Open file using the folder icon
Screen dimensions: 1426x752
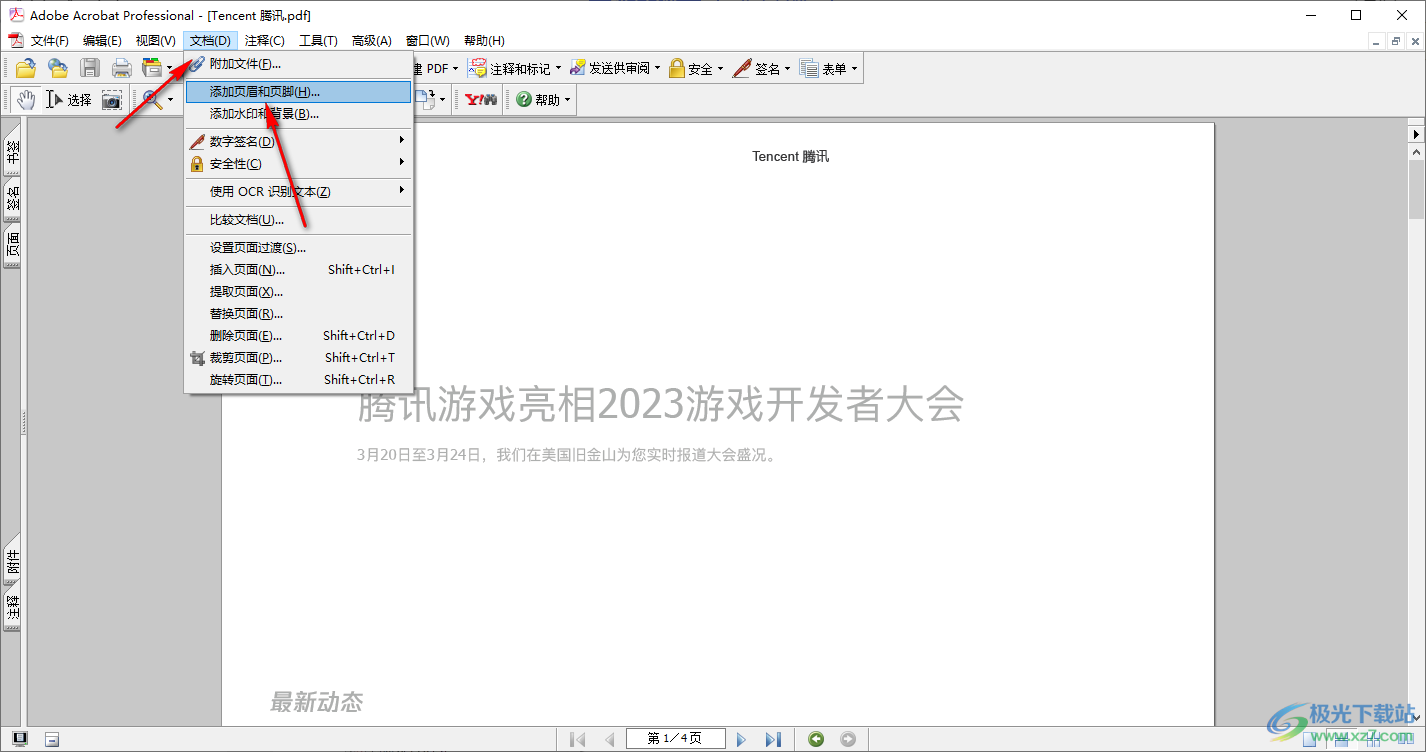[x=26, y=68]
